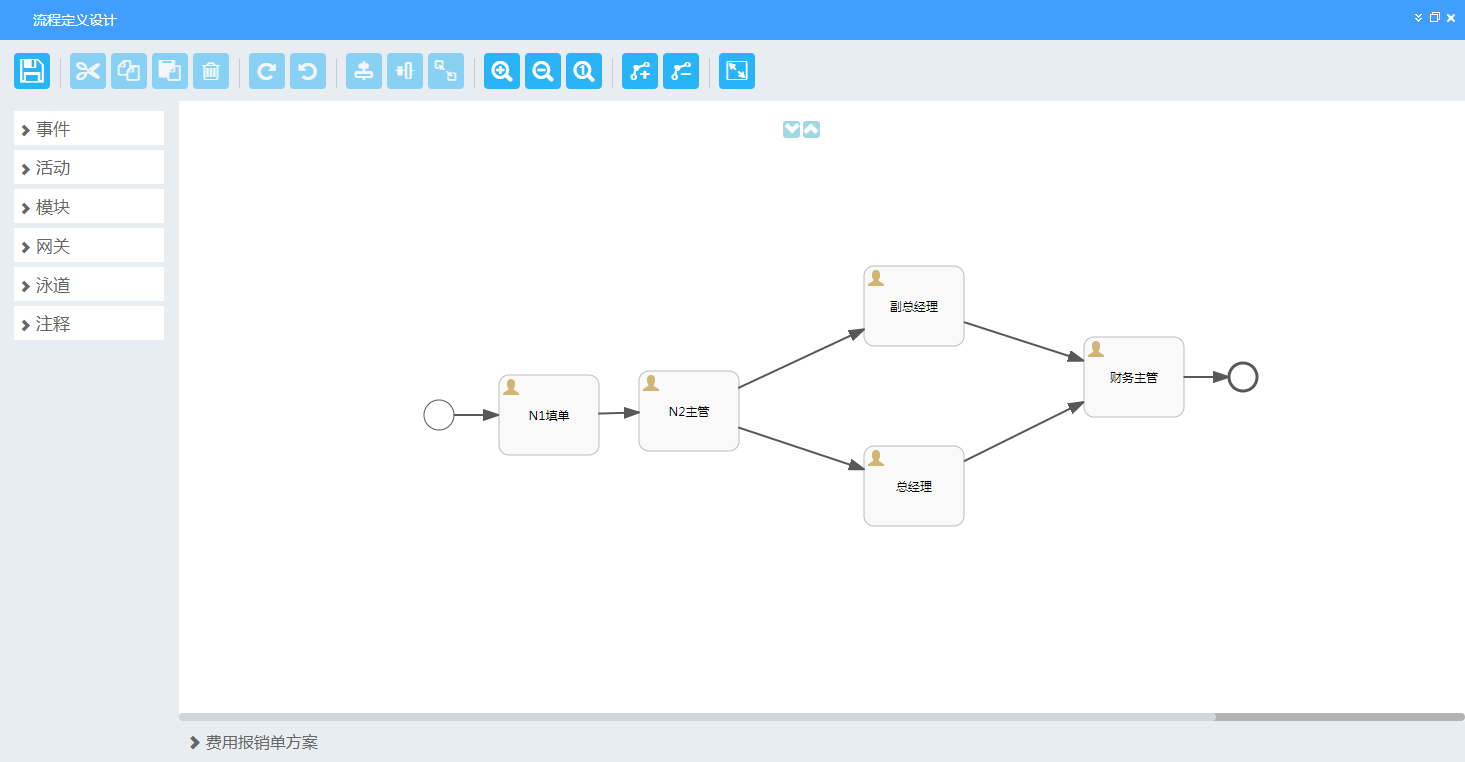Click the horizontal scrollbar thumb under canvas

point(697,717)
